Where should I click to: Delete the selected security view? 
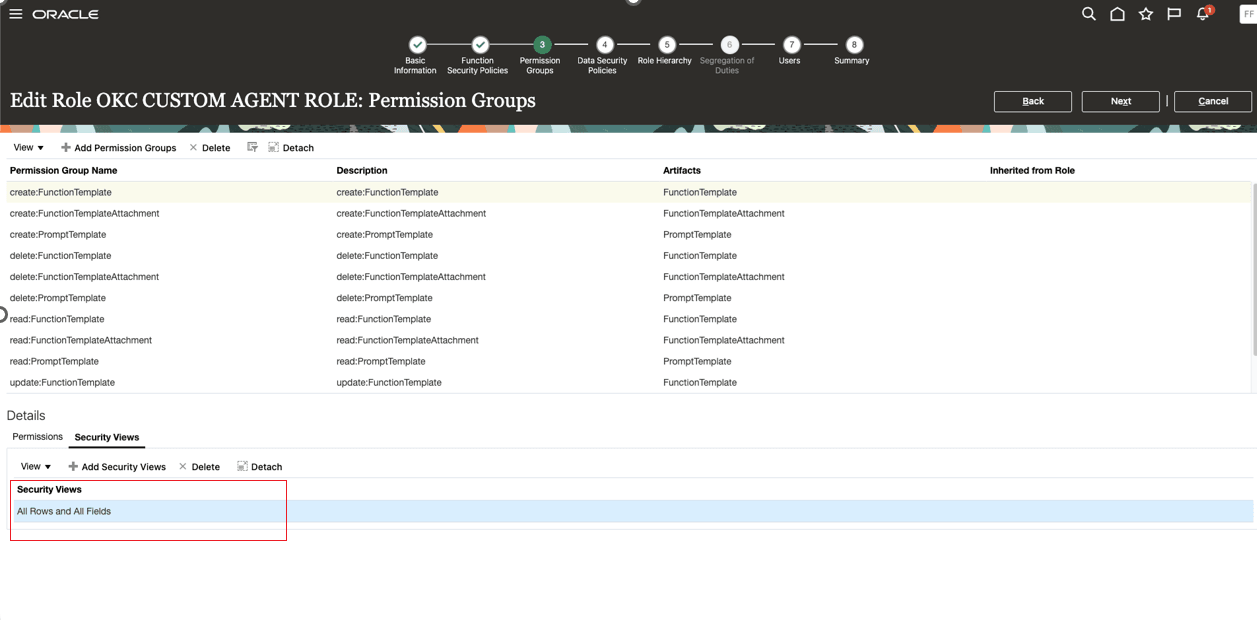coord(199,467)
